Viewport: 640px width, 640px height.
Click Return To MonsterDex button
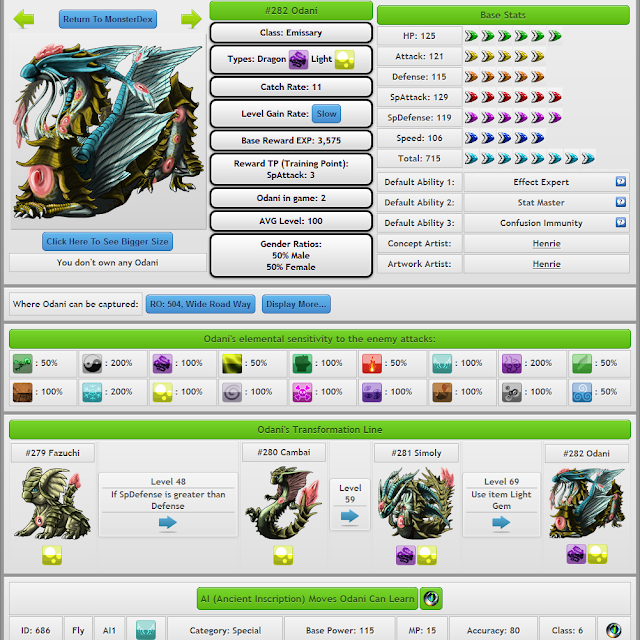point(108,19)
